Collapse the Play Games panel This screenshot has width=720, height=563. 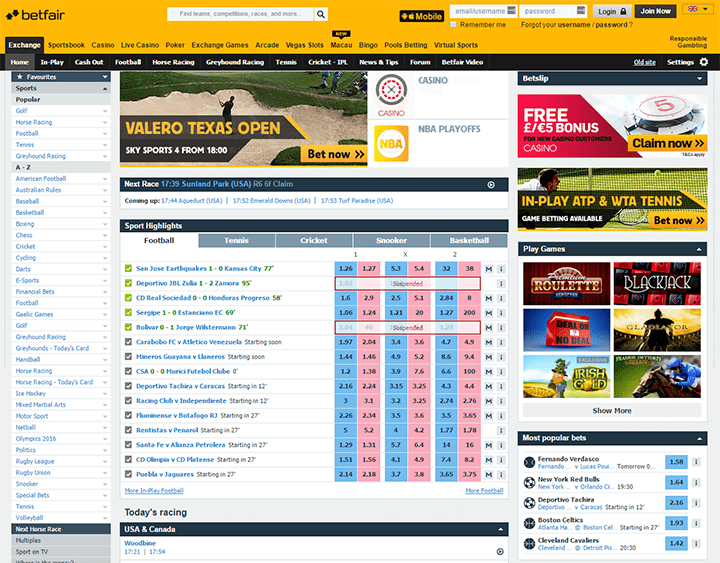699,249
